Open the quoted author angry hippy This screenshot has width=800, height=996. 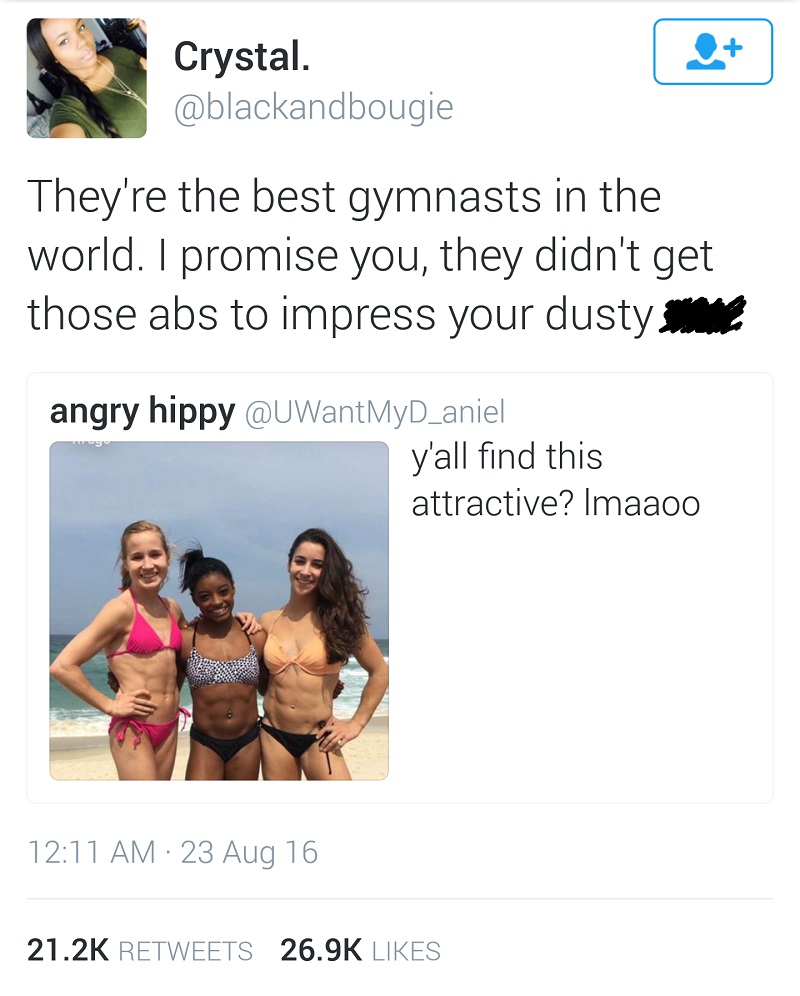click(142, 411)
